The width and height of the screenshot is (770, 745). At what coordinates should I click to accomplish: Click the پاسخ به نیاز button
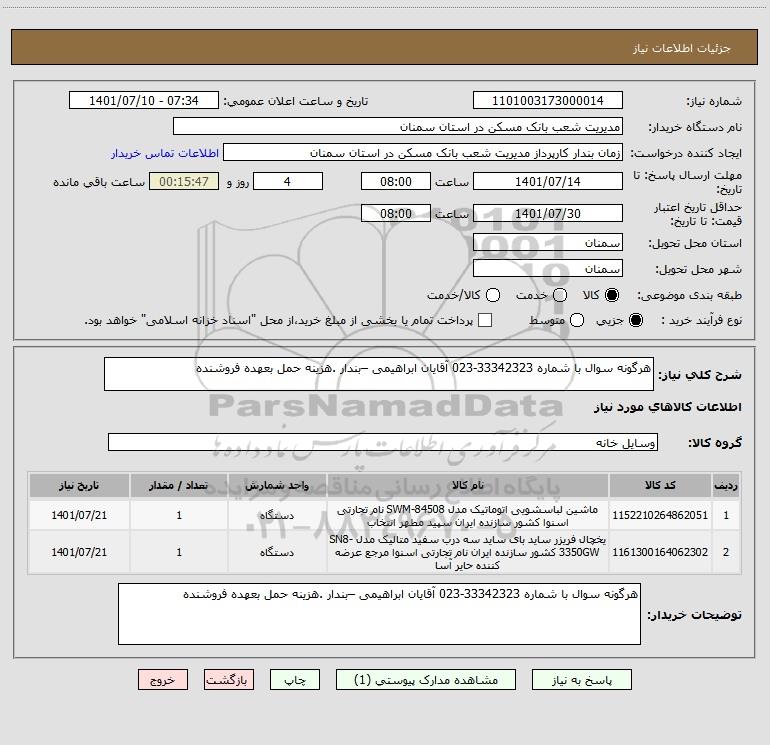coord(581,680)
